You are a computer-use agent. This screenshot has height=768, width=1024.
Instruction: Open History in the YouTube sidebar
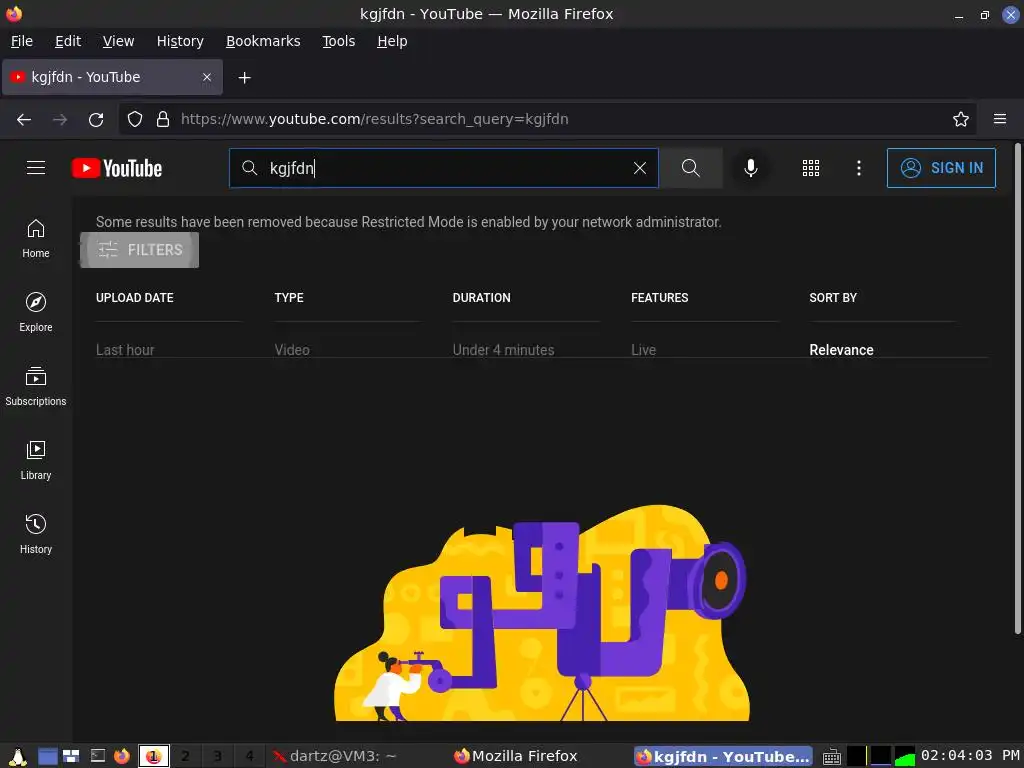36,534
